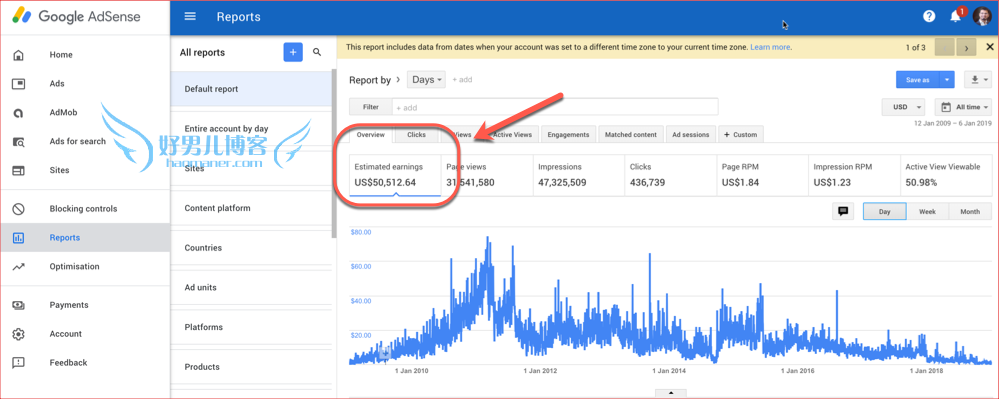Select the Clicks metric card
Screen dimensions: 999x399
tap(670, 175)
